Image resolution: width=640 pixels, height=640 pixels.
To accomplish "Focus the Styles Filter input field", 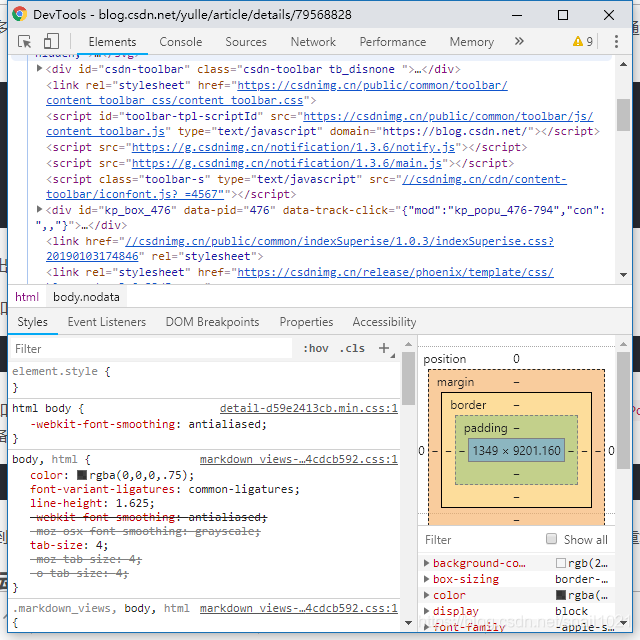I will (151, 349).
